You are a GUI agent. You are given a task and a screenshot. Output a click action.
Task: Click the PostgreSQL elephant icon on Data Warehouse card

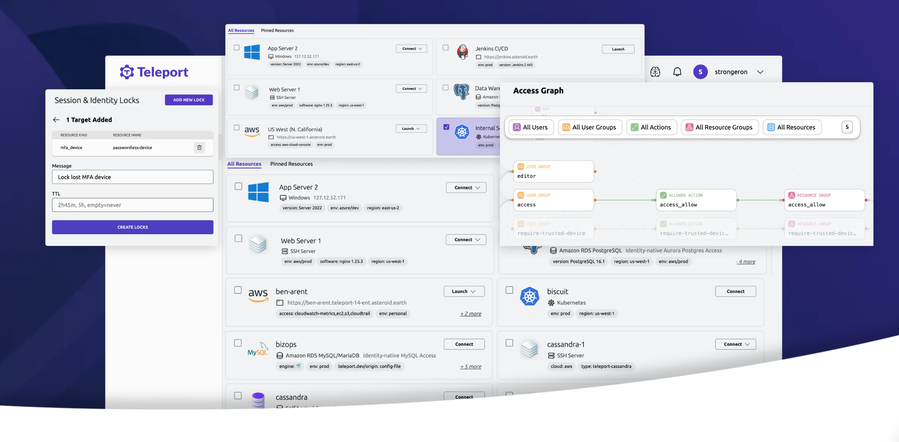click(461, 91)
